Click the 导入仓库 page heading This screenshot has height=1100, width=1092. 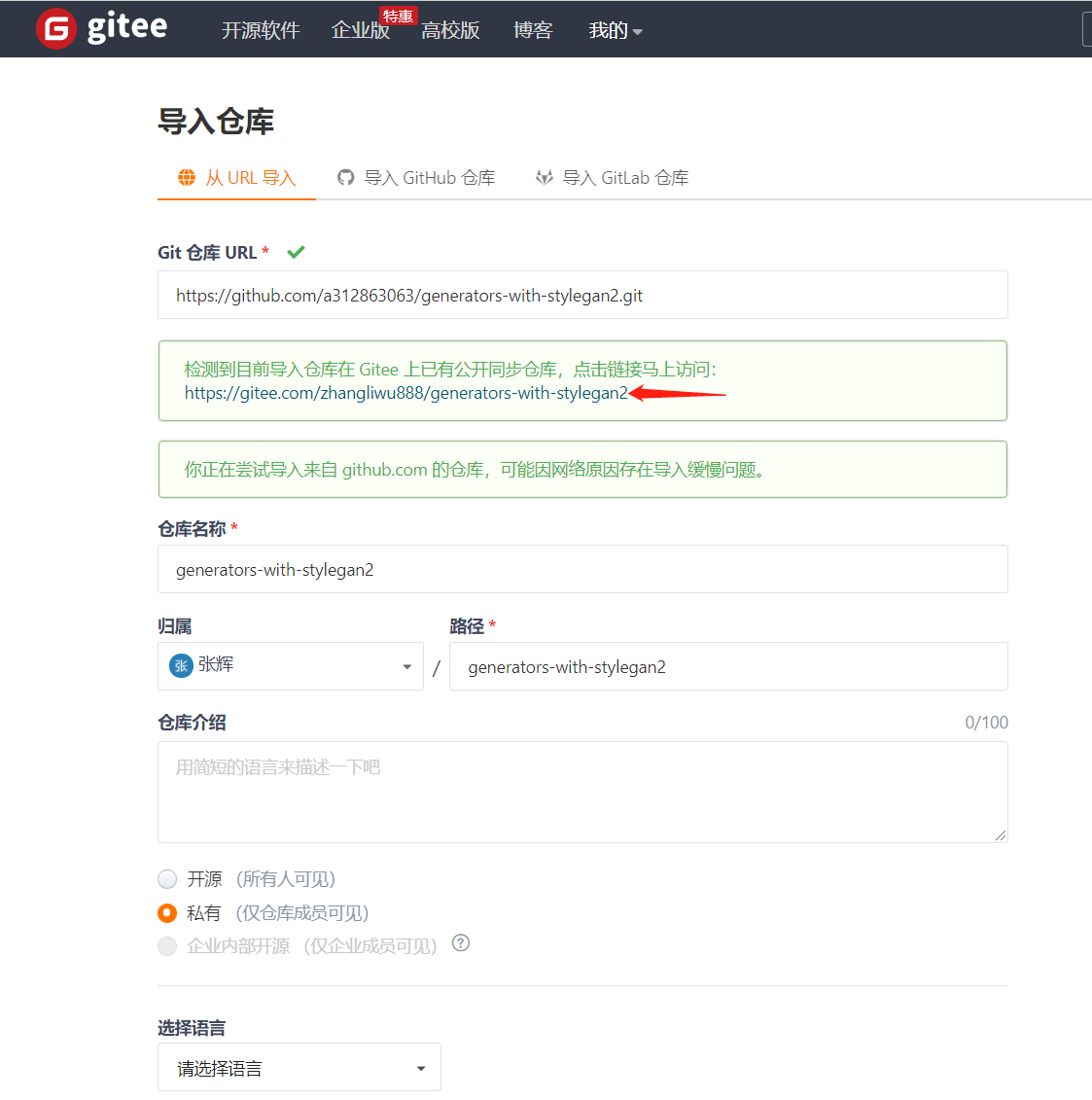216,122
